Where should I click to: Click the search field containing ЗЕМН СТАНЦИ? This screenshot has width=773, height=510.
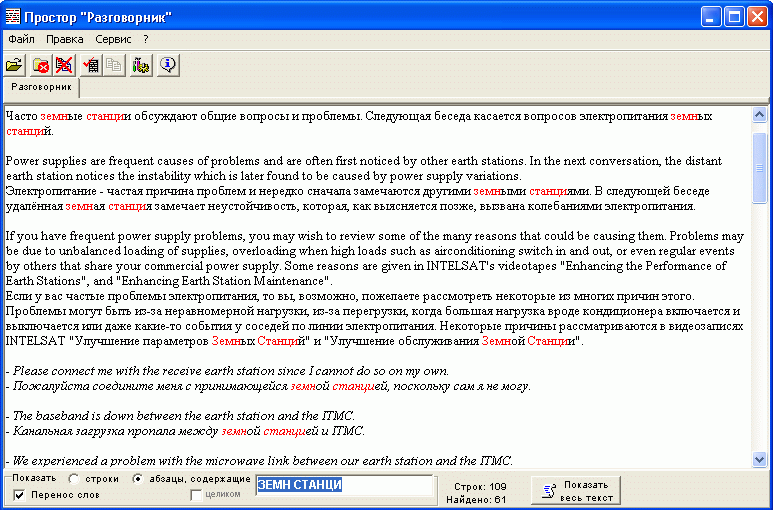(345, 485)
